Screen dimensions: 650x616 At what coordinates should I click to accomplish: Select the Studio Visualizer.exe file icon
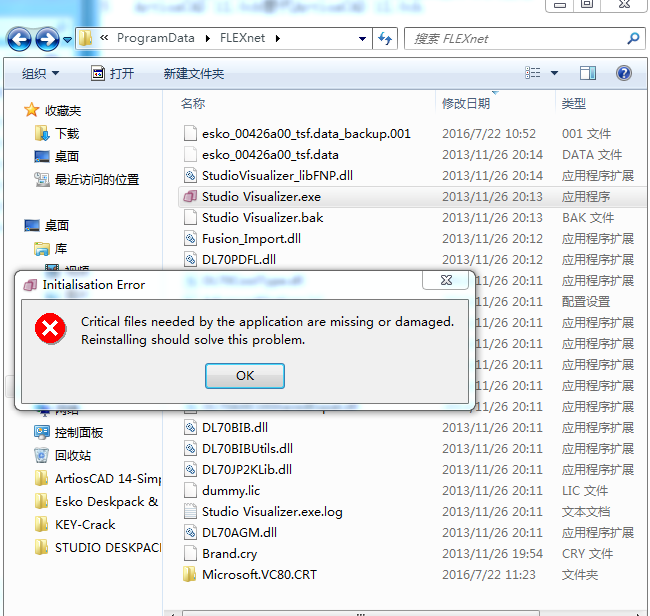point(190,196)
